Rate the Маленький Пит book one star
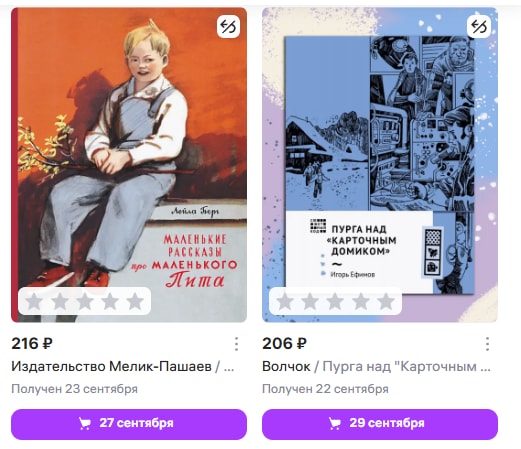This screenshot has height=449, width=521. pos(34,301)
